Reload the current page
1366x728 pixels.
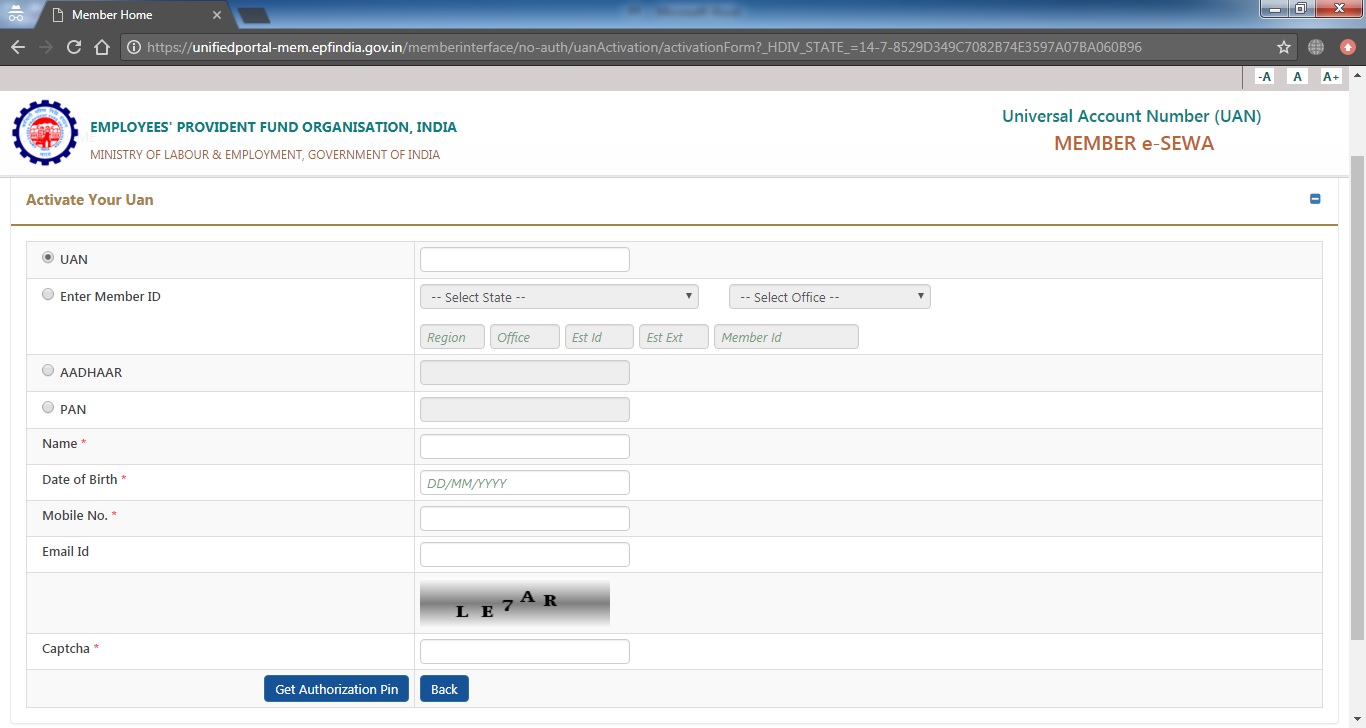tap(76, 46)
